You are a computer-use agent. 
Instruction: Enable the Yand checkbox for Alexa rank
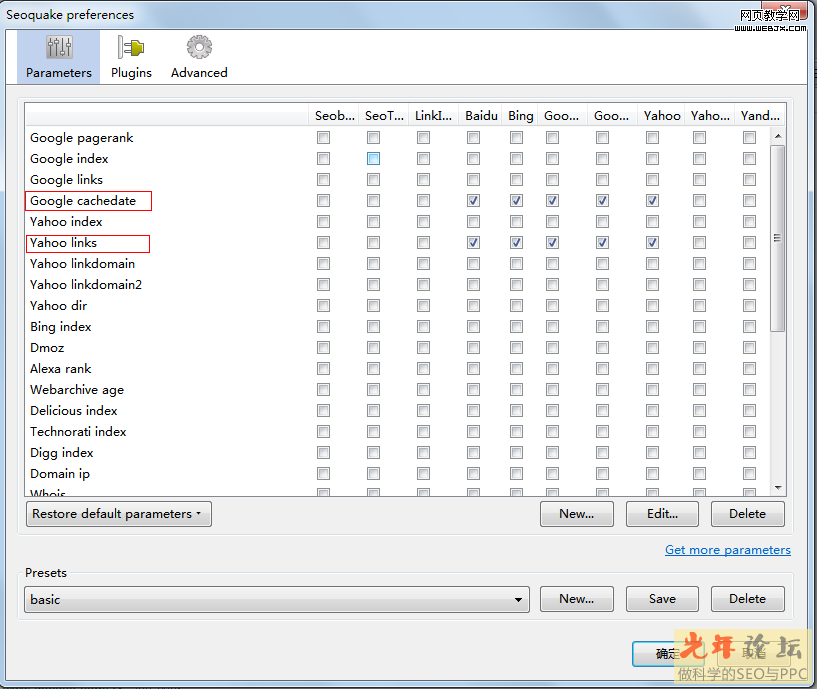(x=749, y=368)
